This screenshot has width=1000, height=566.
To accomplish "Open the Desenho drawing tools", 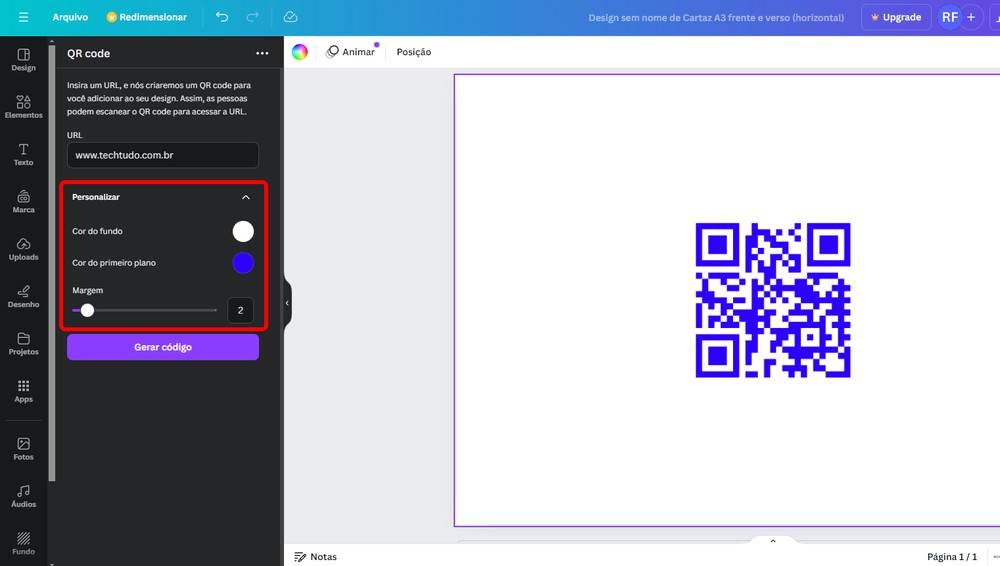I will pos(24,296).
